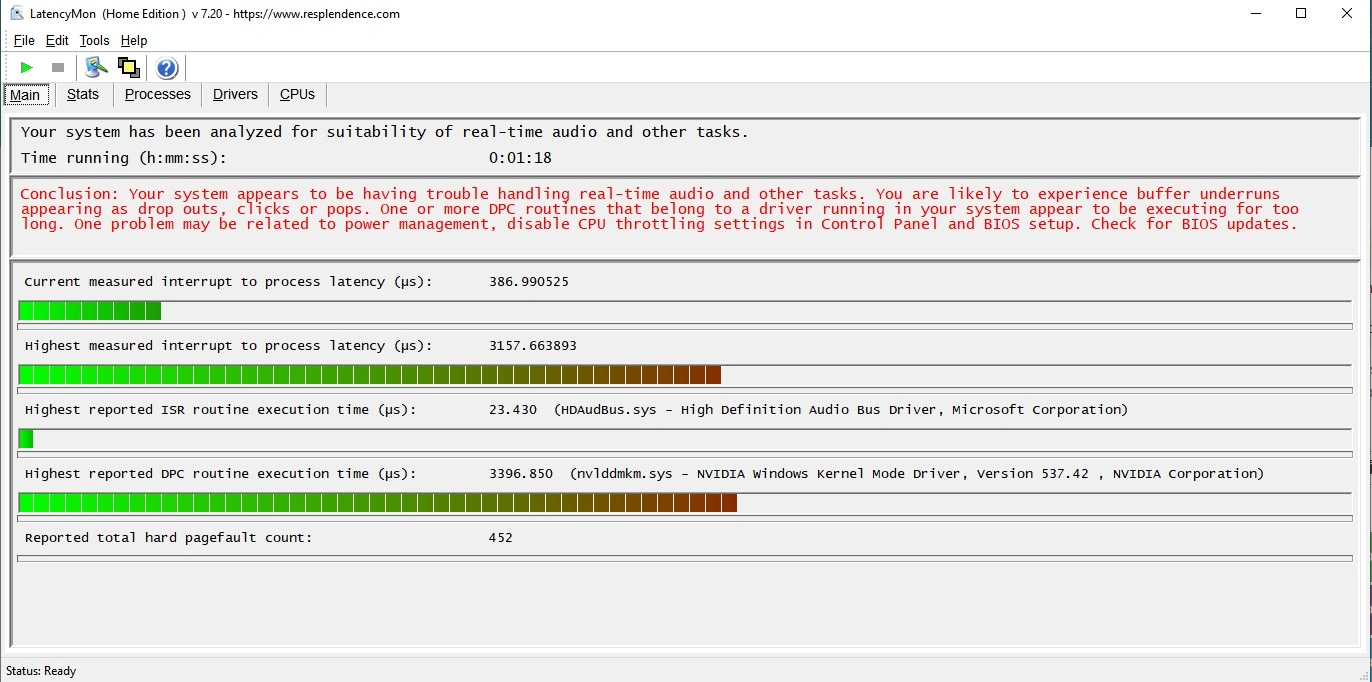Click the highest interrupt to process latency bar
This screenshot has height=682, width=1372.
coord(685,375)
